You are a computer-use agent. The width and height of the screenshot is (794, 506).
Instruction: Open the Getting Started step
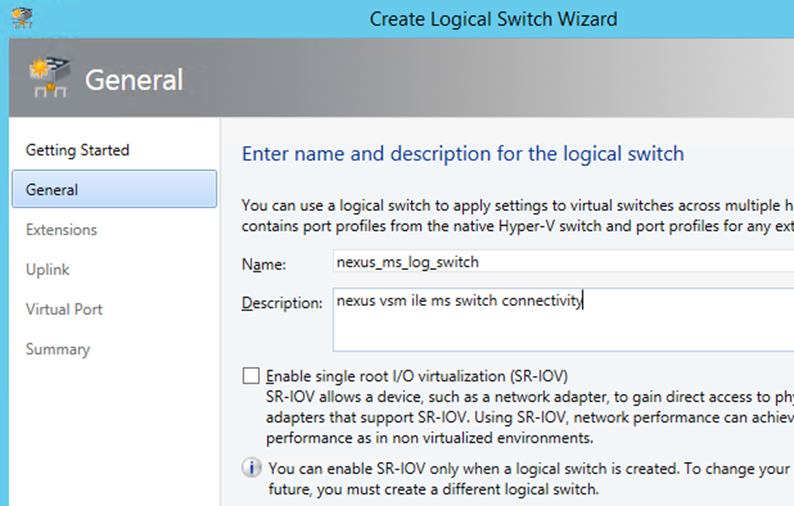click(x=77, y=150)
